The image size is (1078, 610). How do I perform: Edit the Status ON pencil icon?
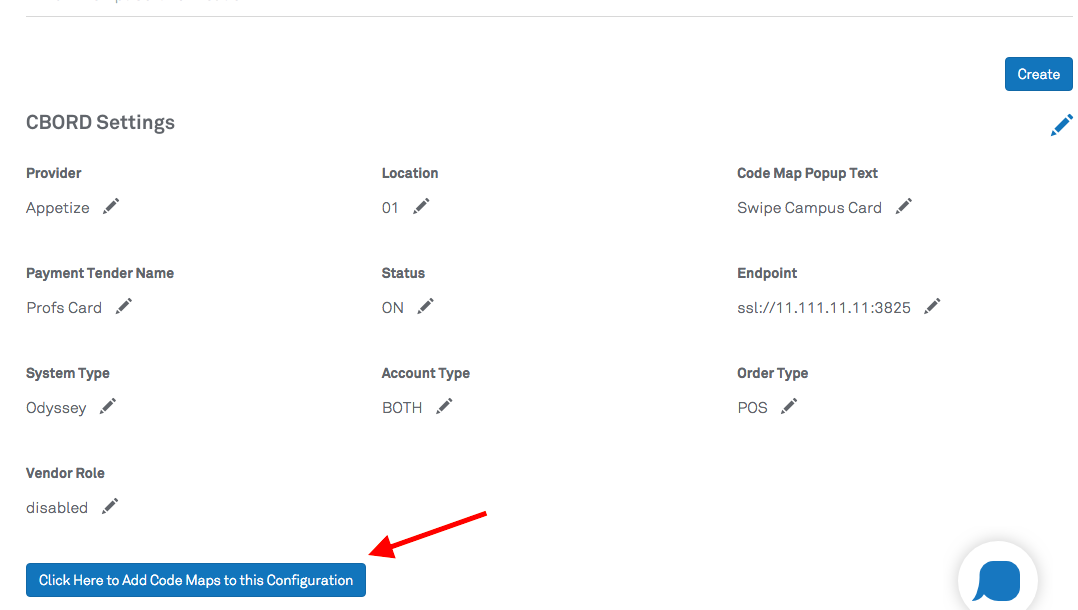[426, 306]
